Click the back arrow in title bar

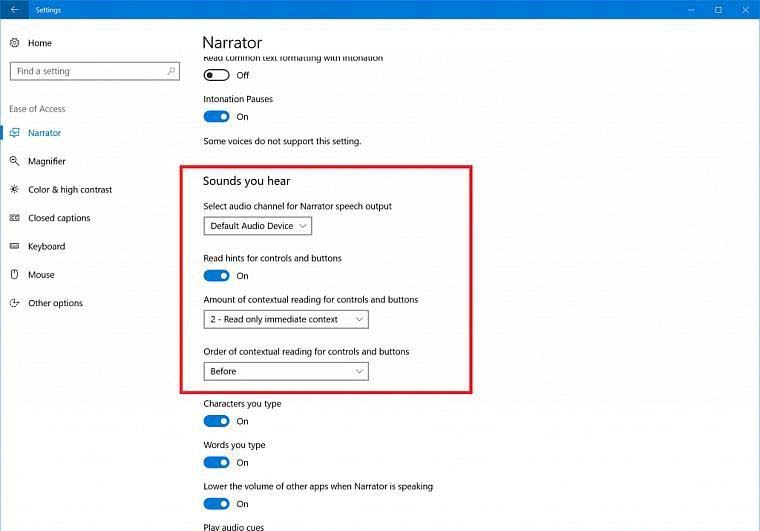point(14,9)
